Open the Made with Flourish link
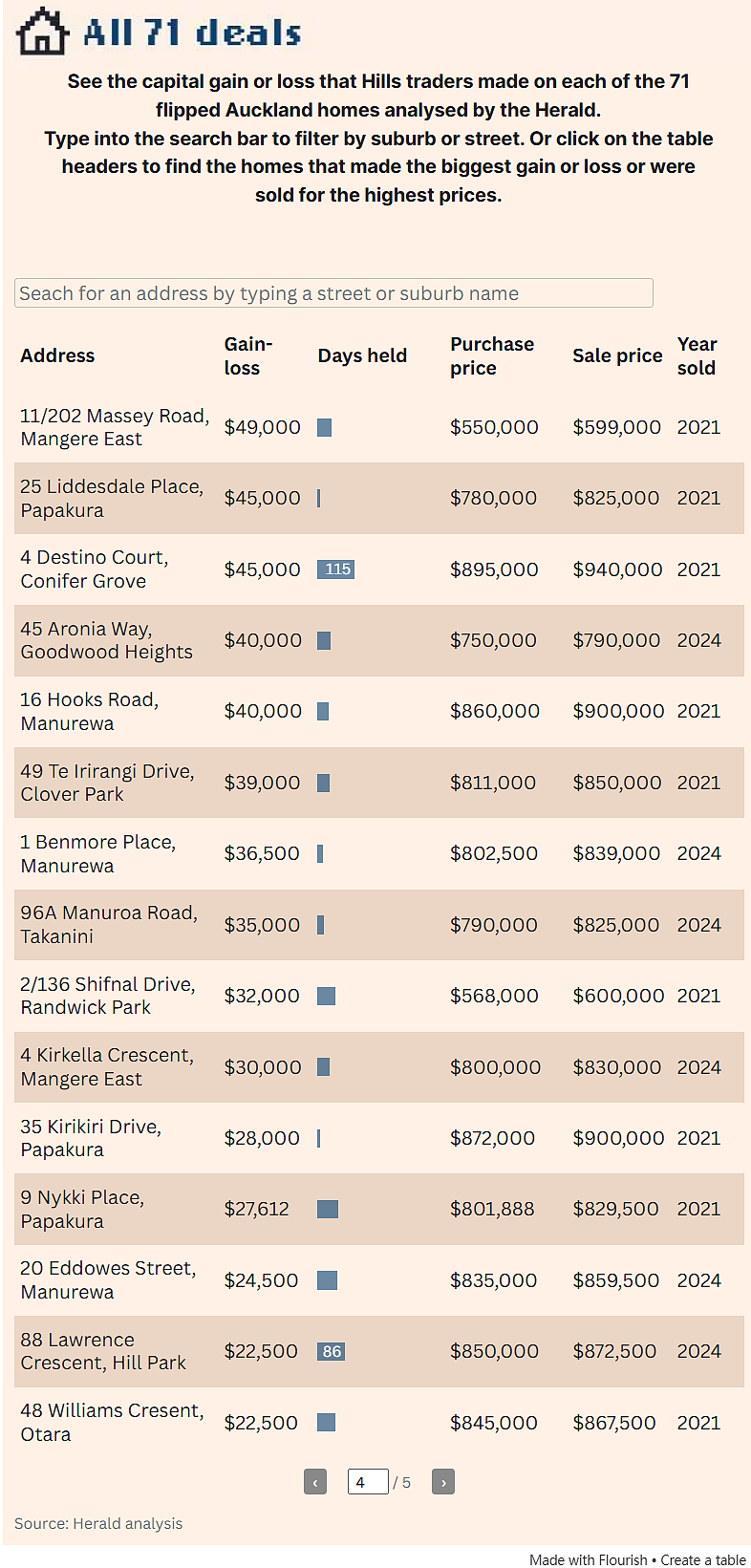The image size is (751, 1568). click(x=588, y=1559)
